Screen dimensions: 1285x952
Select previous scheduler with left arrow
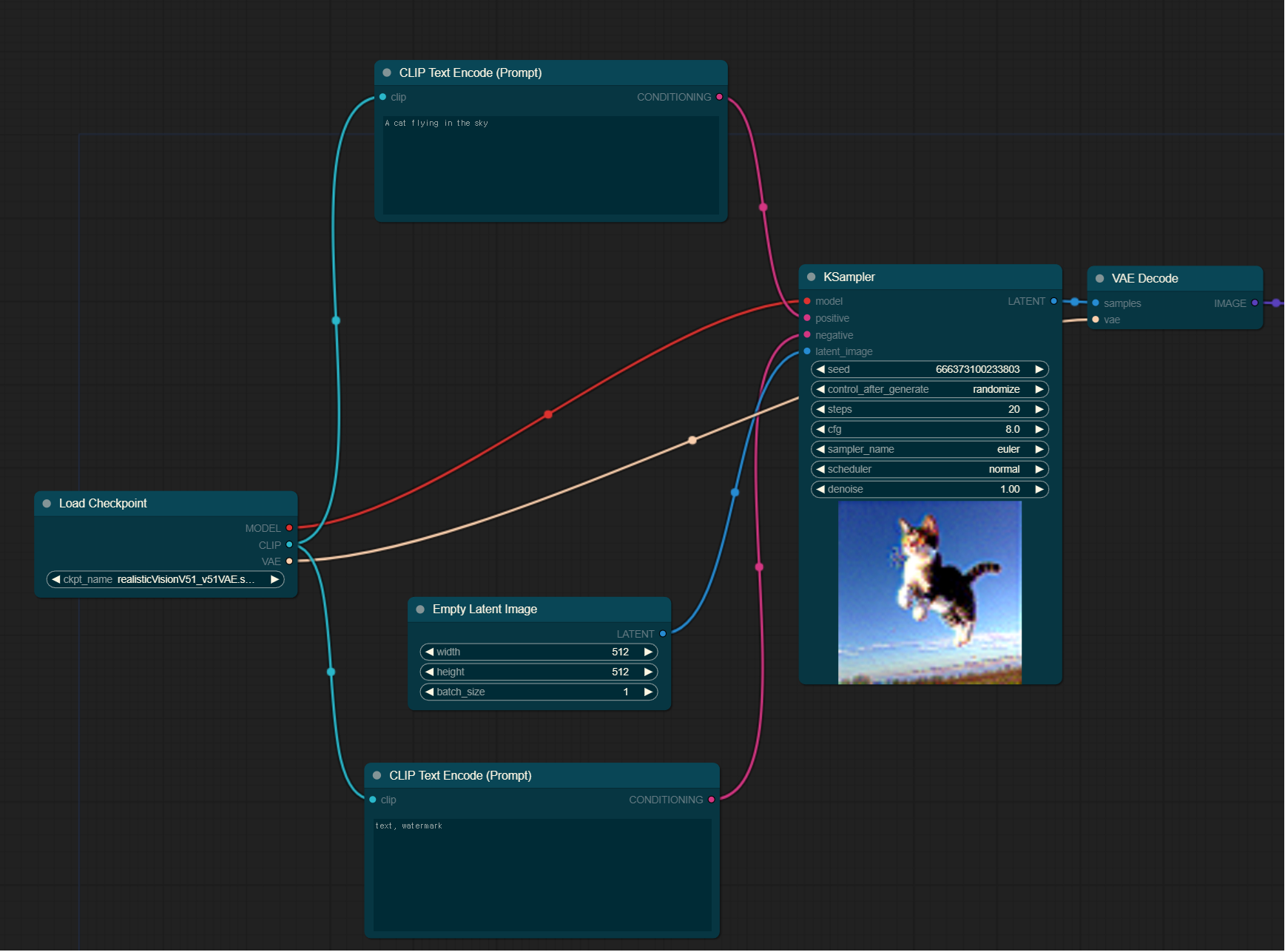(x=820, y=469)
